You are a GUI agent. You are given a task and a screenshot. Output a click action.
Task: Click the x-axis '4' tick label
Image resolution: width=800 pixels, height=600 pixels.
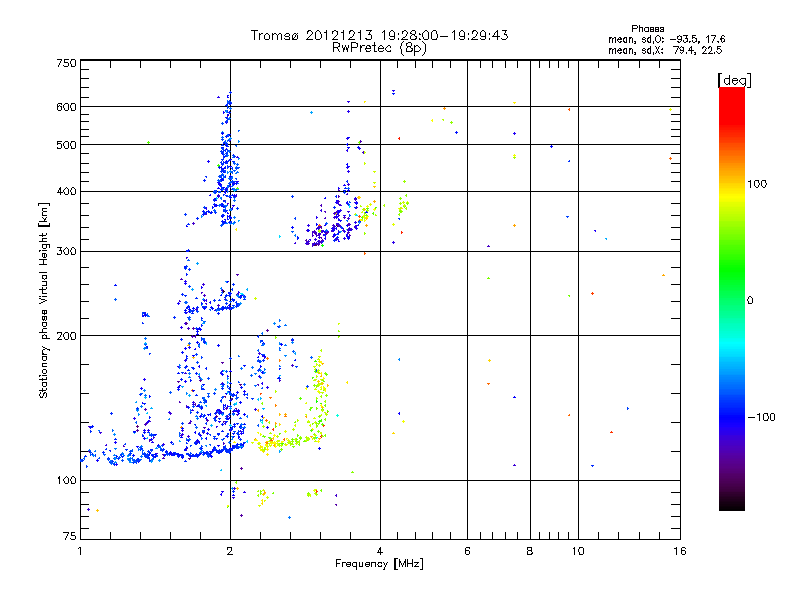[380, 551]
